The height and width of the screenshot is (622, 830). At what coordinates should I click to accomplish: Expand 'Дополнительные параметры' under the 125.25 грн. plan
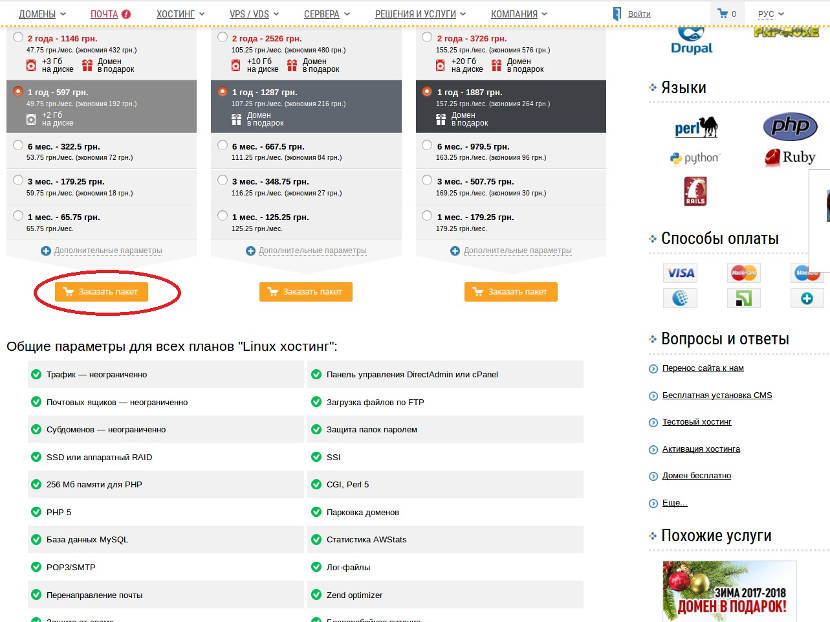(x=306, y=250)
